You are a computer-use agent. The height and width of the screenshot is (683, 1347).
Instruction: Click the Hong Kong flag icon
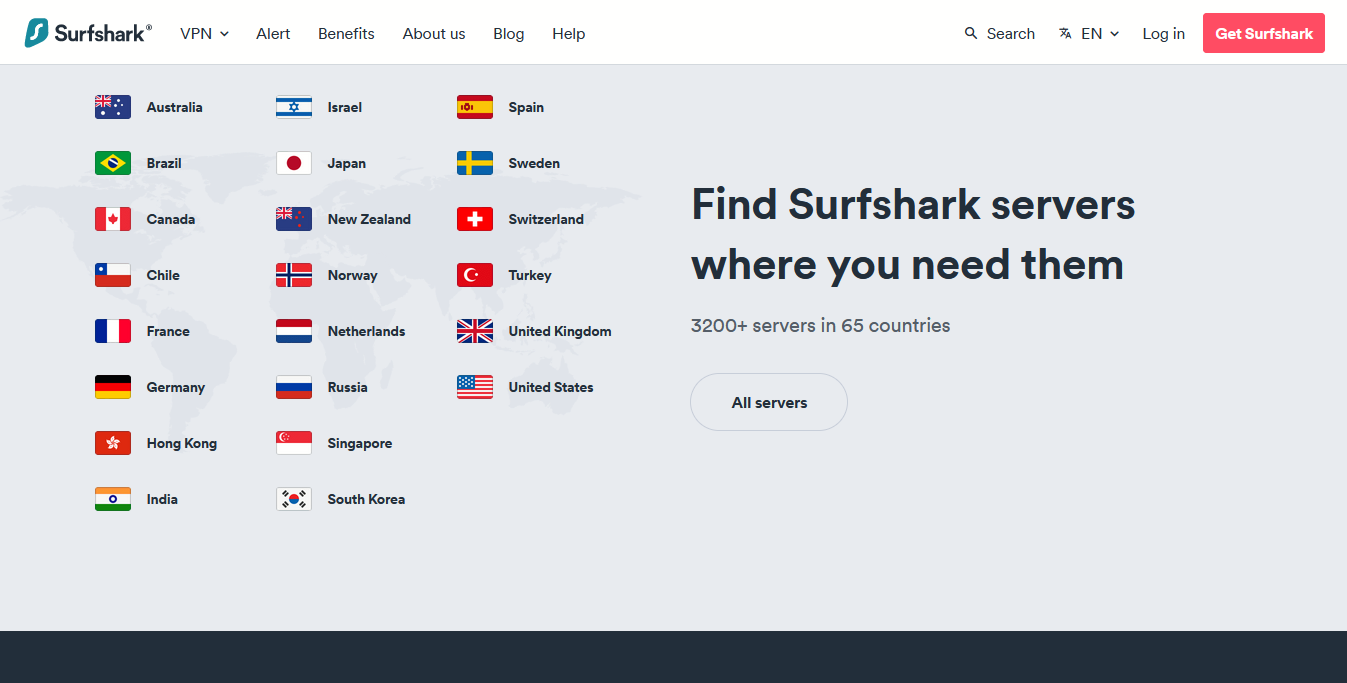(113, 443)
